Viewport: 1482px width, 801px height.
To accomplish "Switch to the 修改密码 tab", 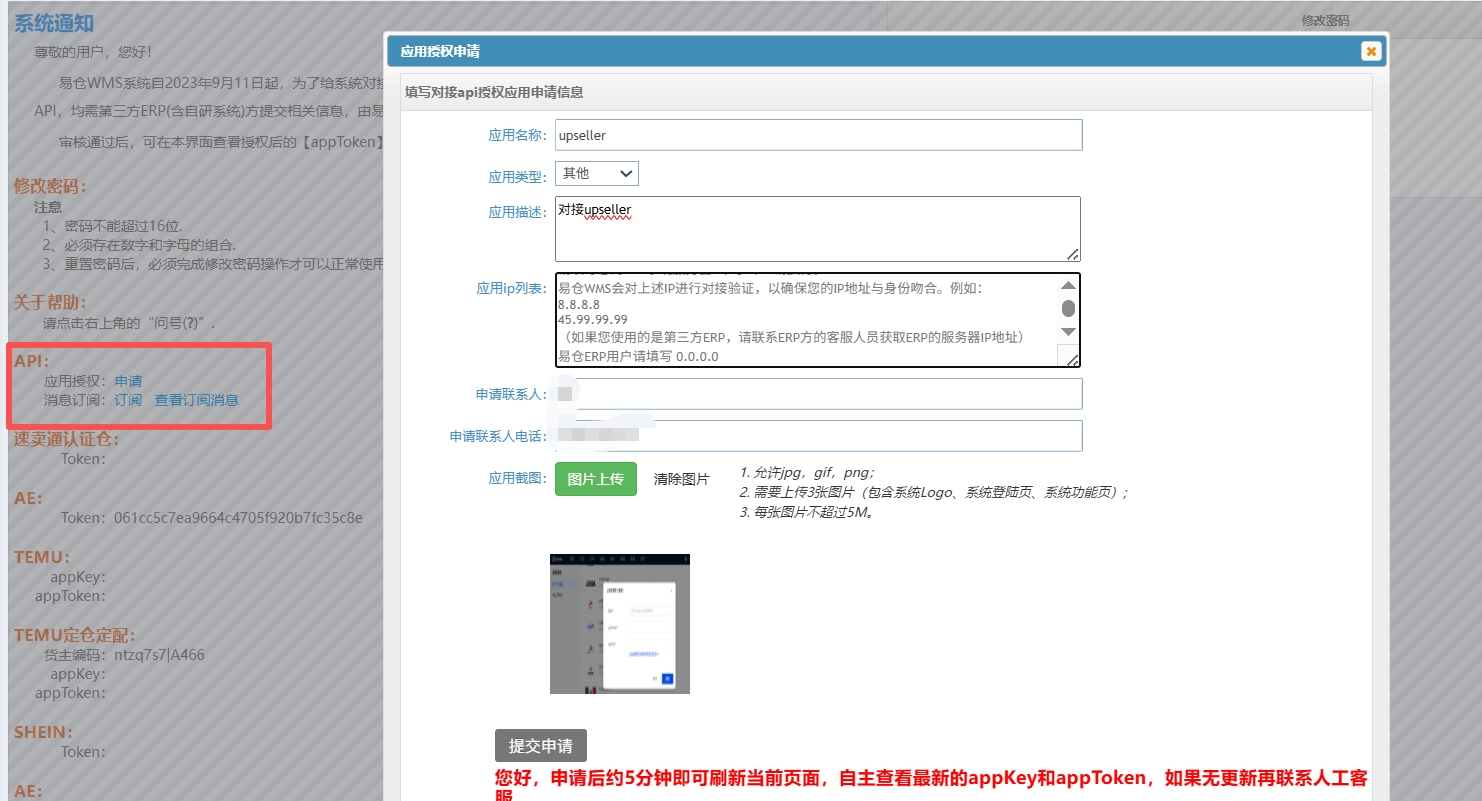I will tap(1325, 20).
